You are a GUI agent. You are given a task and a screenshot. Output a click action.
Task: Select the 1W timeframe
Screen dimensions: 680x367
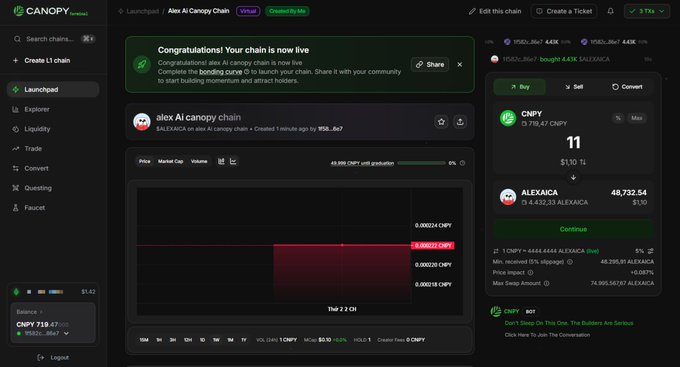pos(216,340)
